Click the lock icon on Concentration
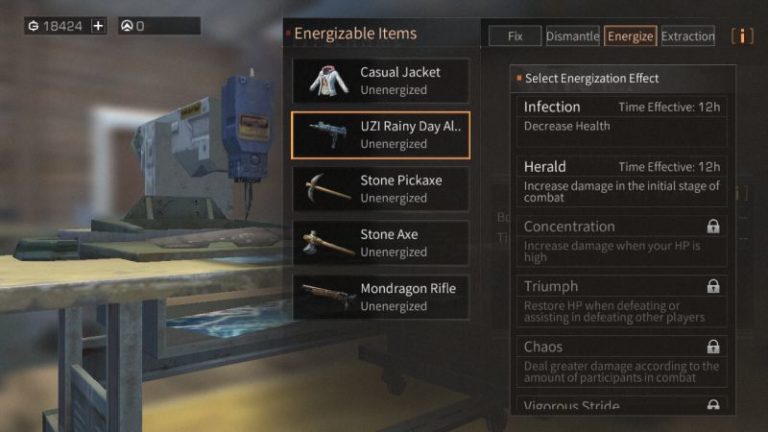The width and height of the screenshot is (768, 432). click(x=713, y=226)
